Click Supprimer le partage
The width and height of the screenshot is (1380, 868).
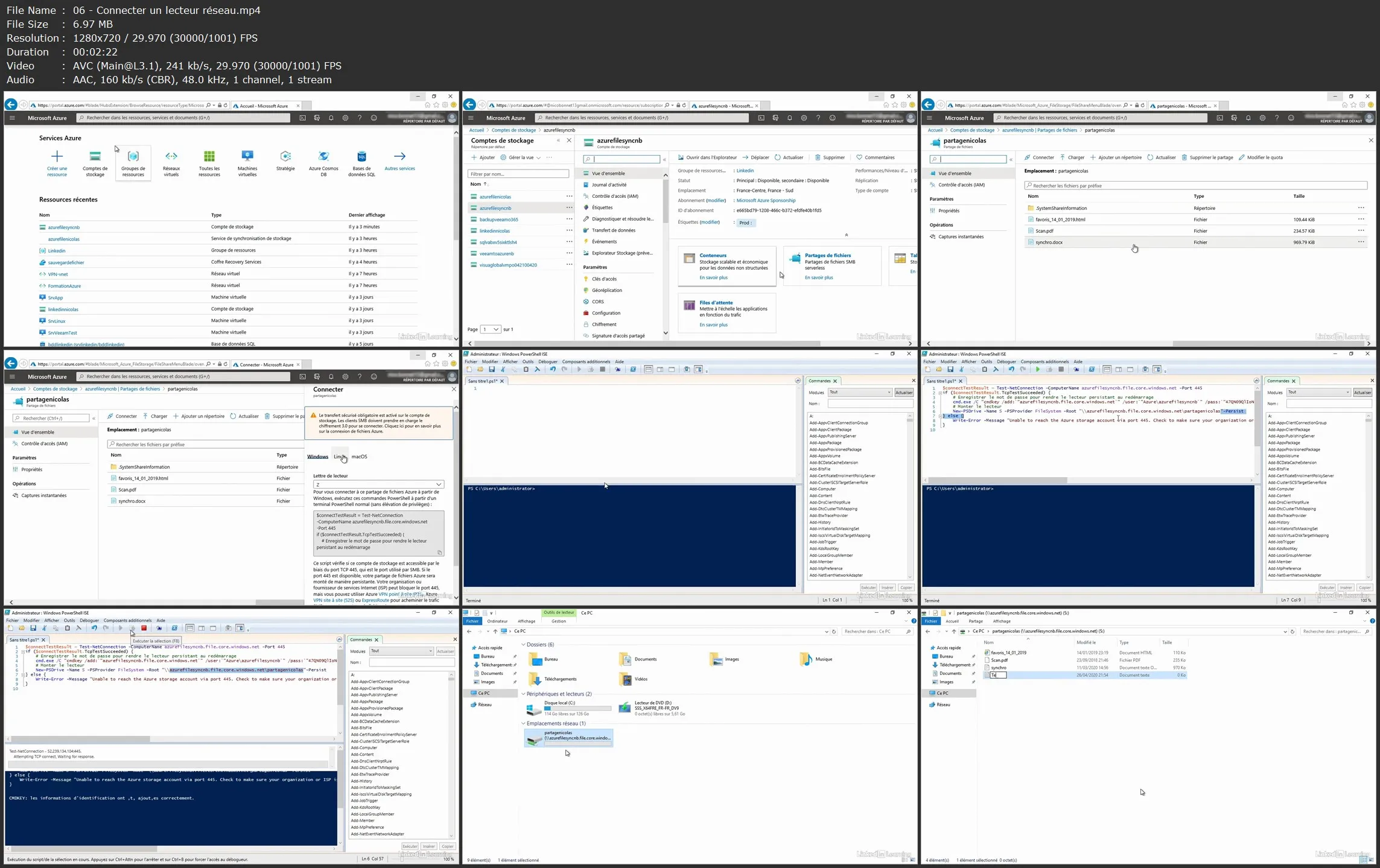[x=1207, y=157]
